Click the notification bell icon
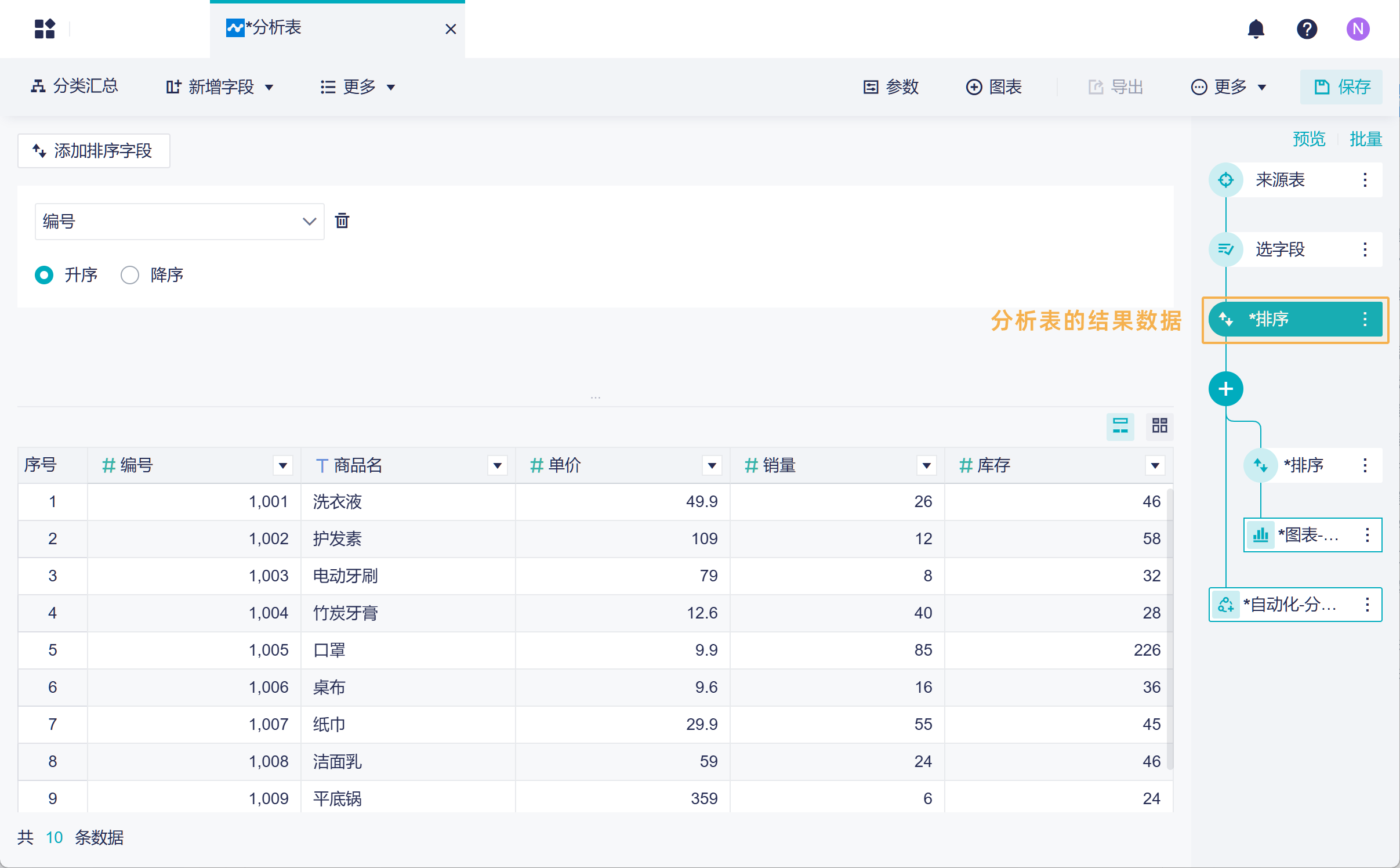Screen dimensions: 1400x868 tap(1256, 29)
